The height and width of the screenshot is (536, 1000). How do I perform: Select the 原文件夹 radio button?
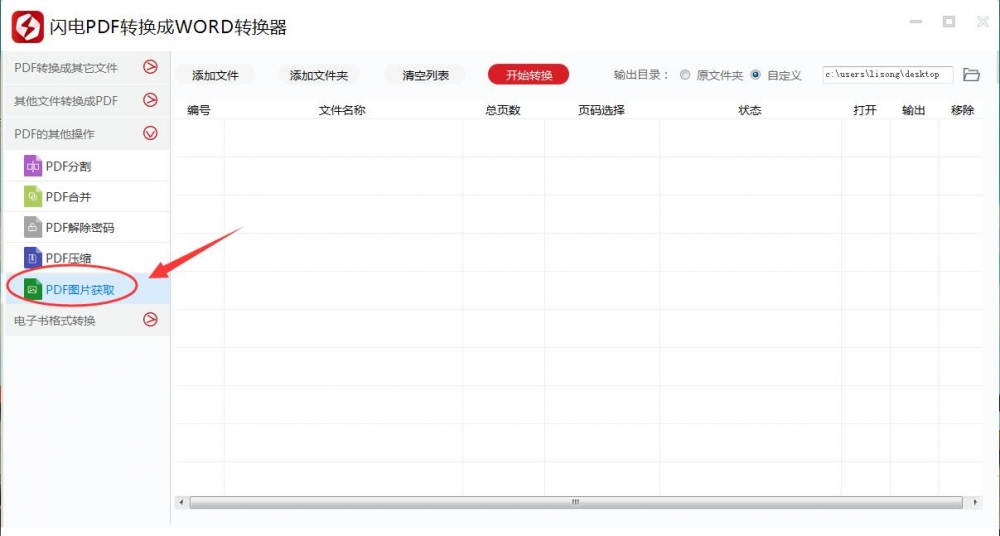(685, 75)
